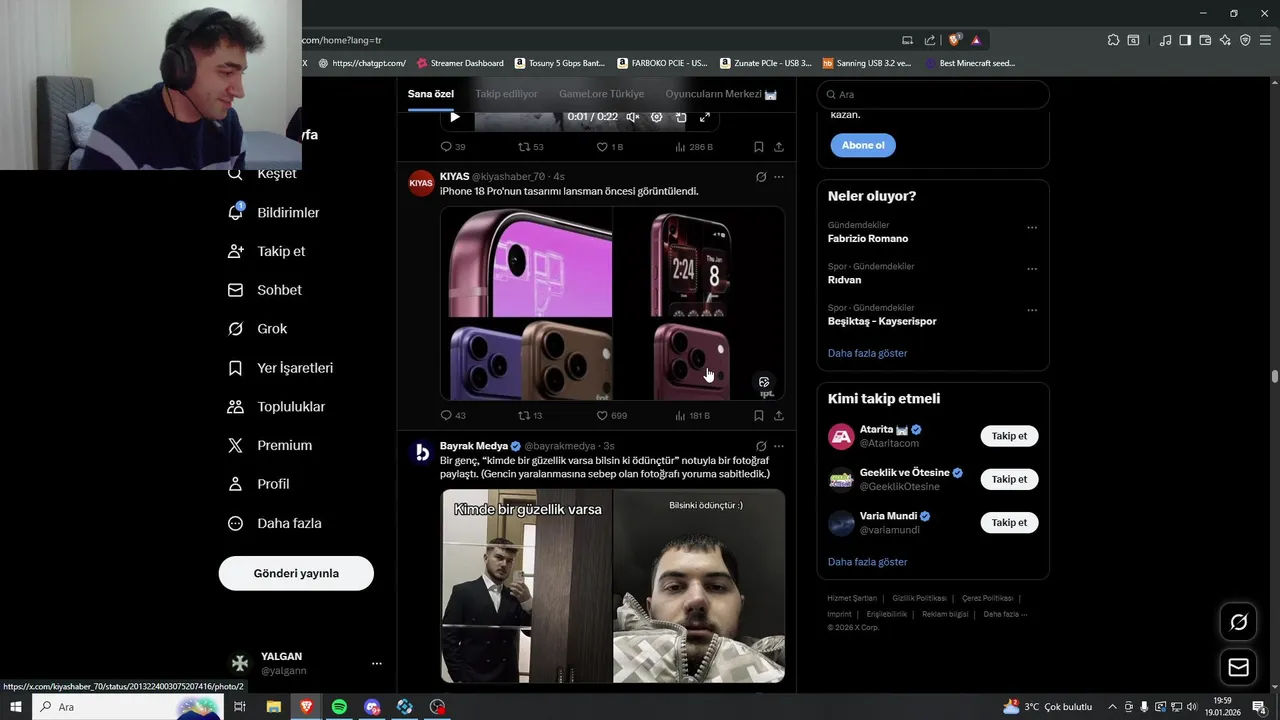
Task: Toggle microphone icon in system tray
Action: (x=1144, y=707)
